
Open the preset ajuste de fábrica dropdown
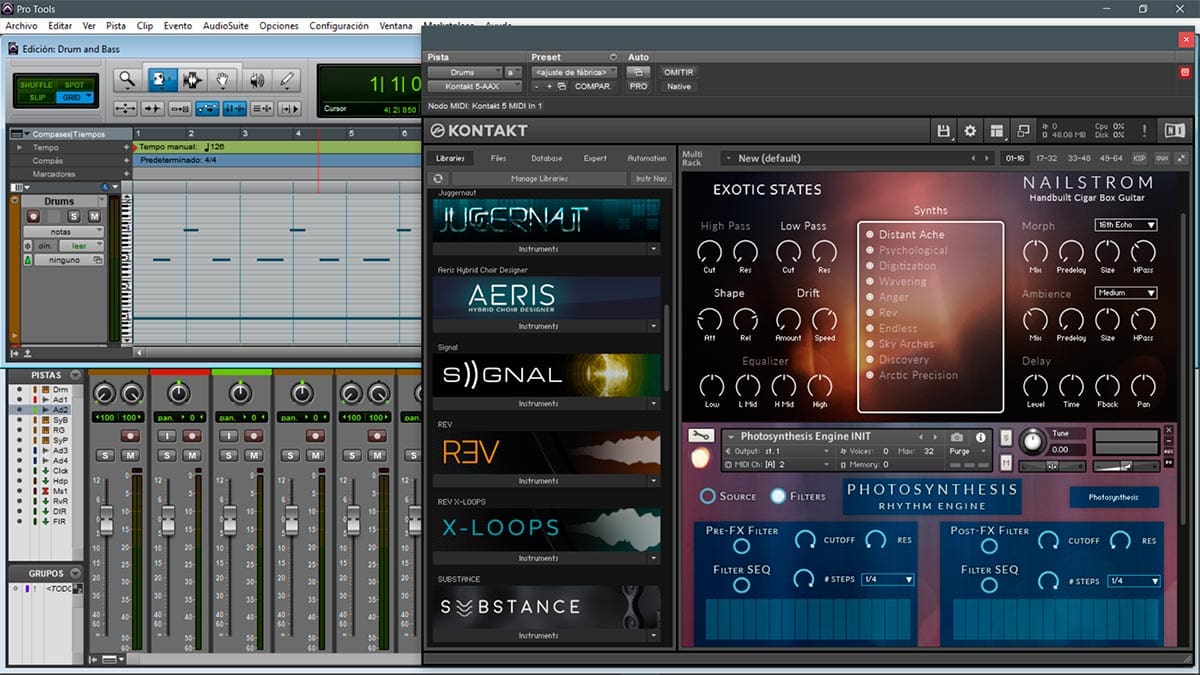[572, 72]
